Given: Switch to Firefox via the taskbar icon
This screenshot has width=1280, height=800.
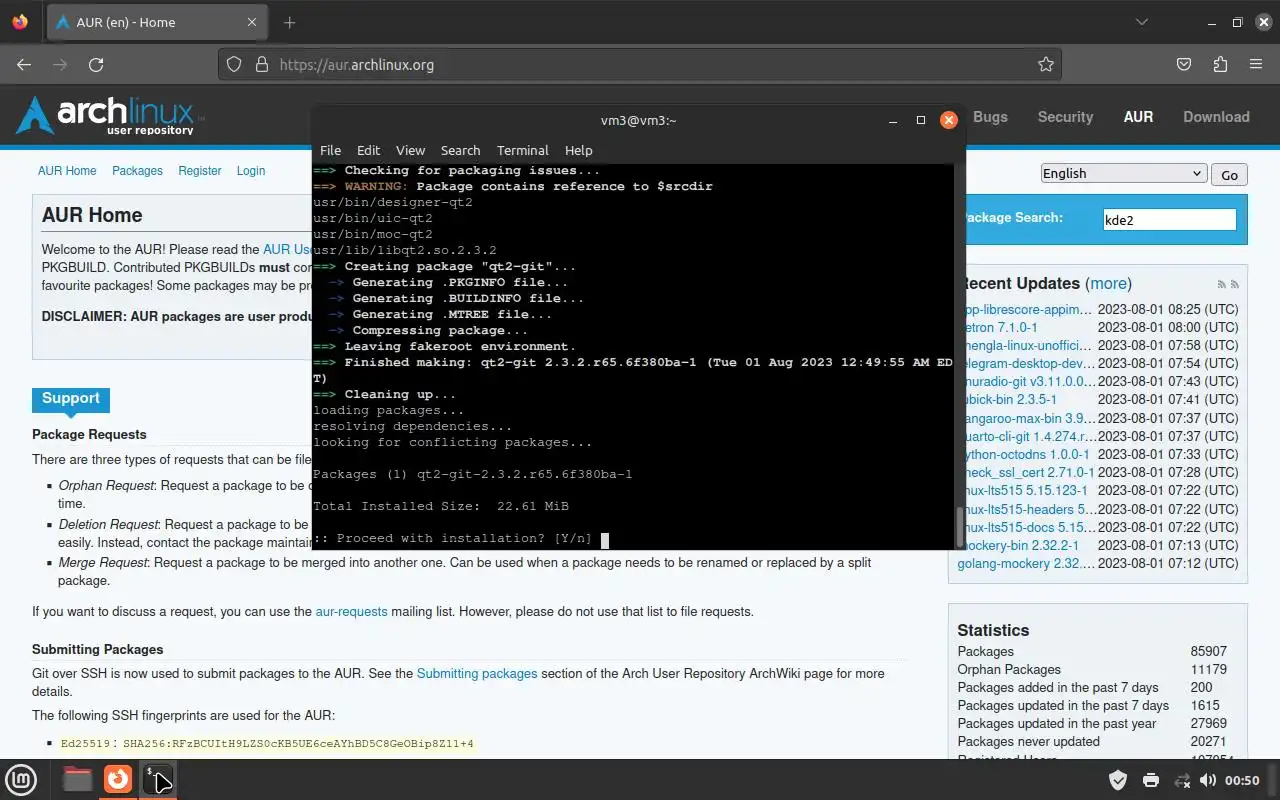Looking at the screenshot, I should (118, 779).
